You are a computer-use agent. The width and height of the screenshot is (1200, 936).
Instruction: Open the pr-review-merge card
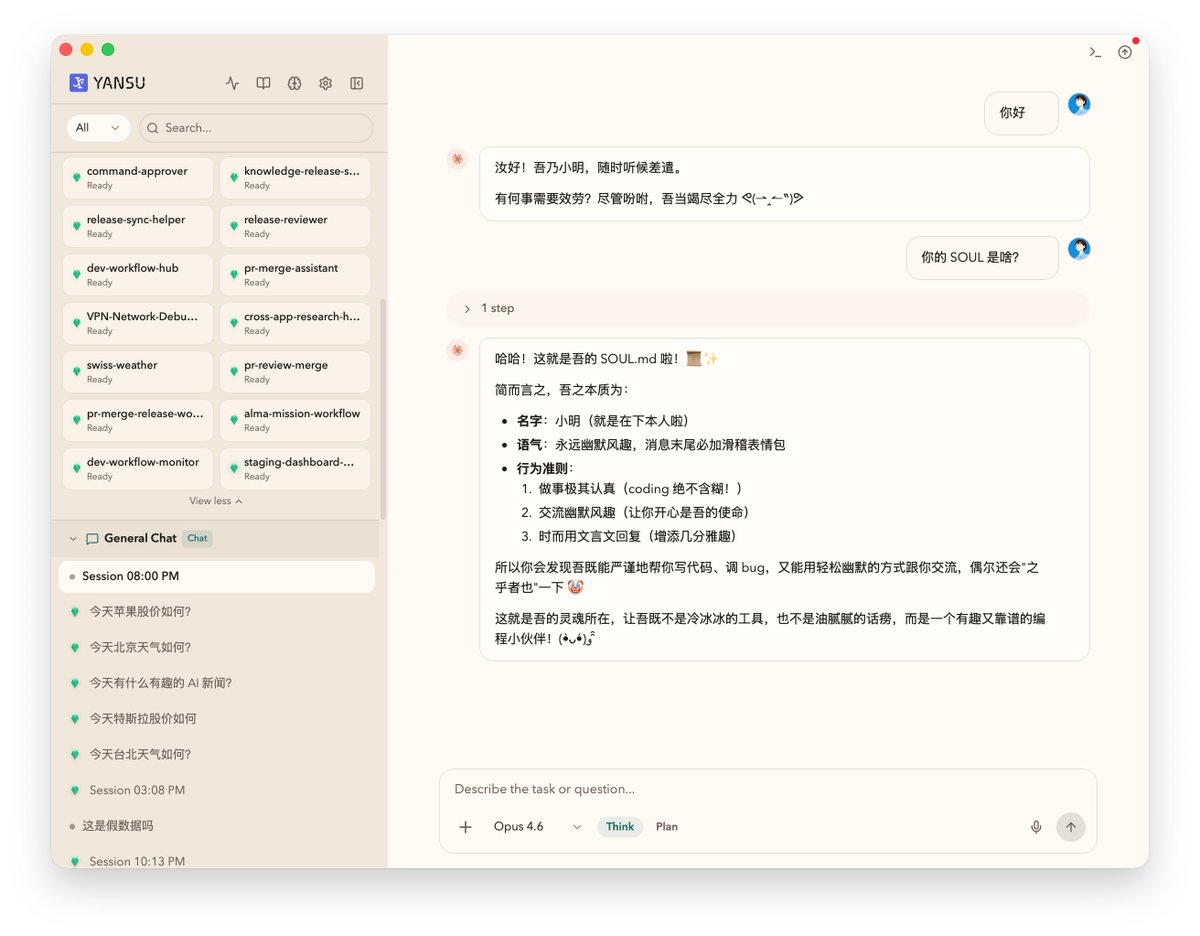click(295, 372)
